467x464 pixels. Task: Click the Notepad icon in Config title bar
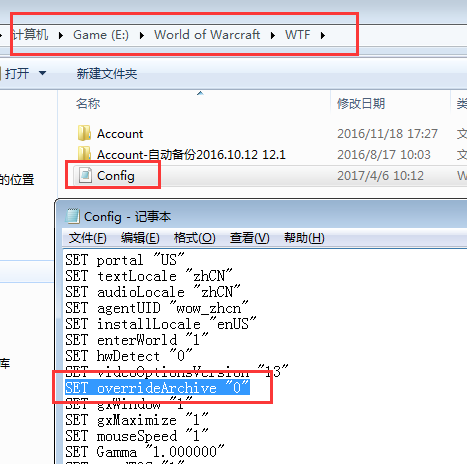tap(73, 216)
